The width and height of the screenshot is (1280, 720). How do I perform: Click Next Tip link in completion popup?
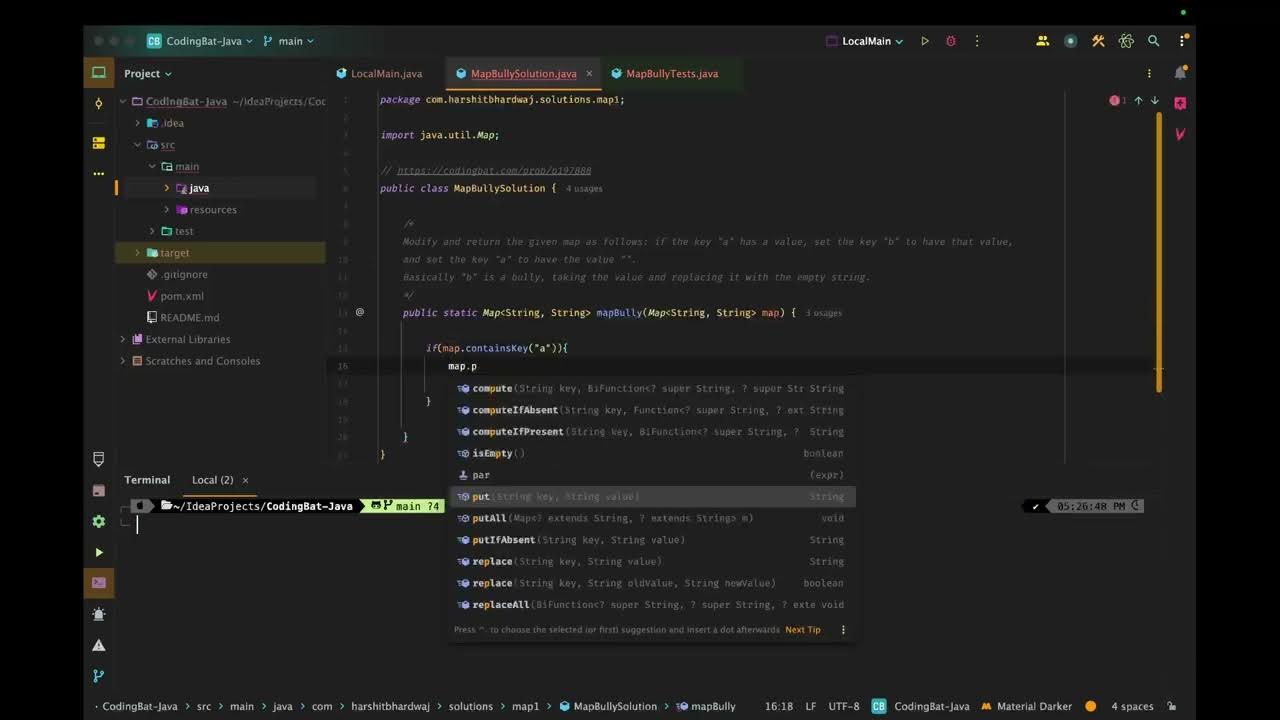(803, 630)
